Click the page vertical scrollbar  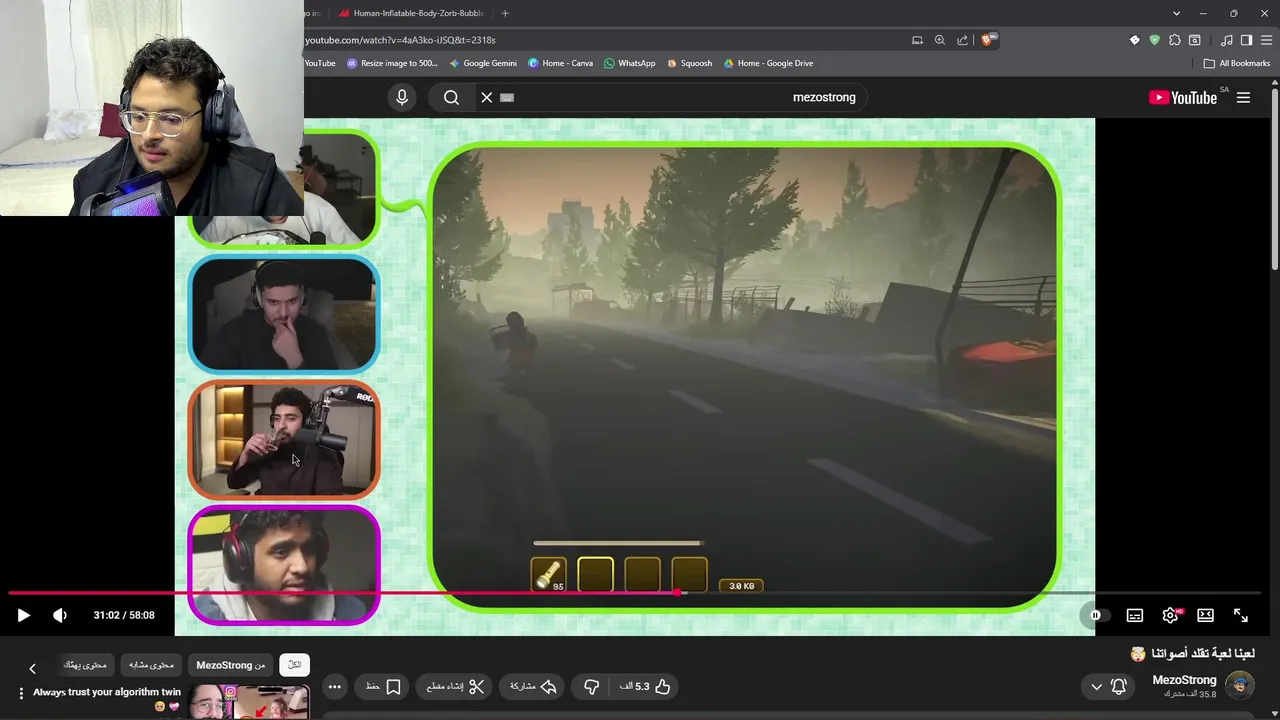click(x=1275, y=180)
